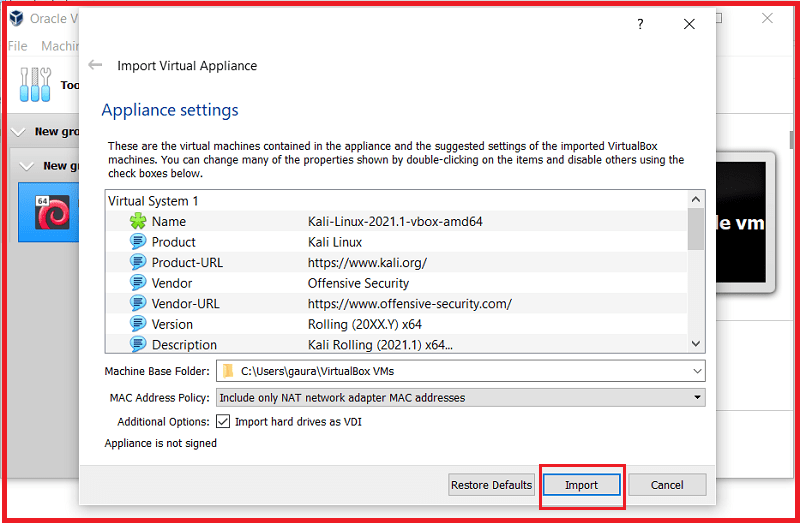
Task: Click the Machine Base Folder path field
Action: (461, 371)
